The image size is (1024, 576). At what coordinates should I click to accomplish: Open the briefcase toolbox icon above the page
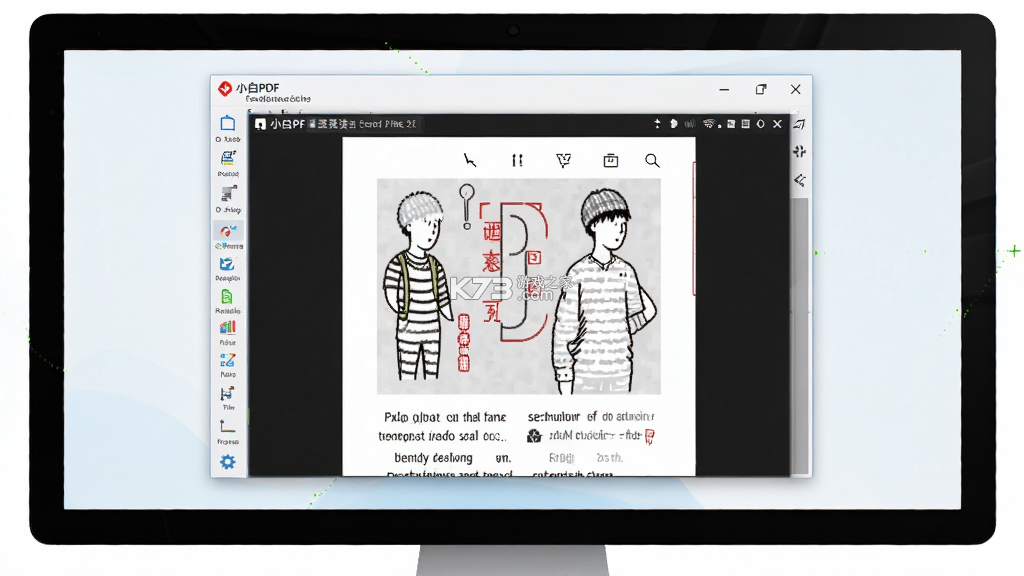pyautogui.click(x=611, y=161)
